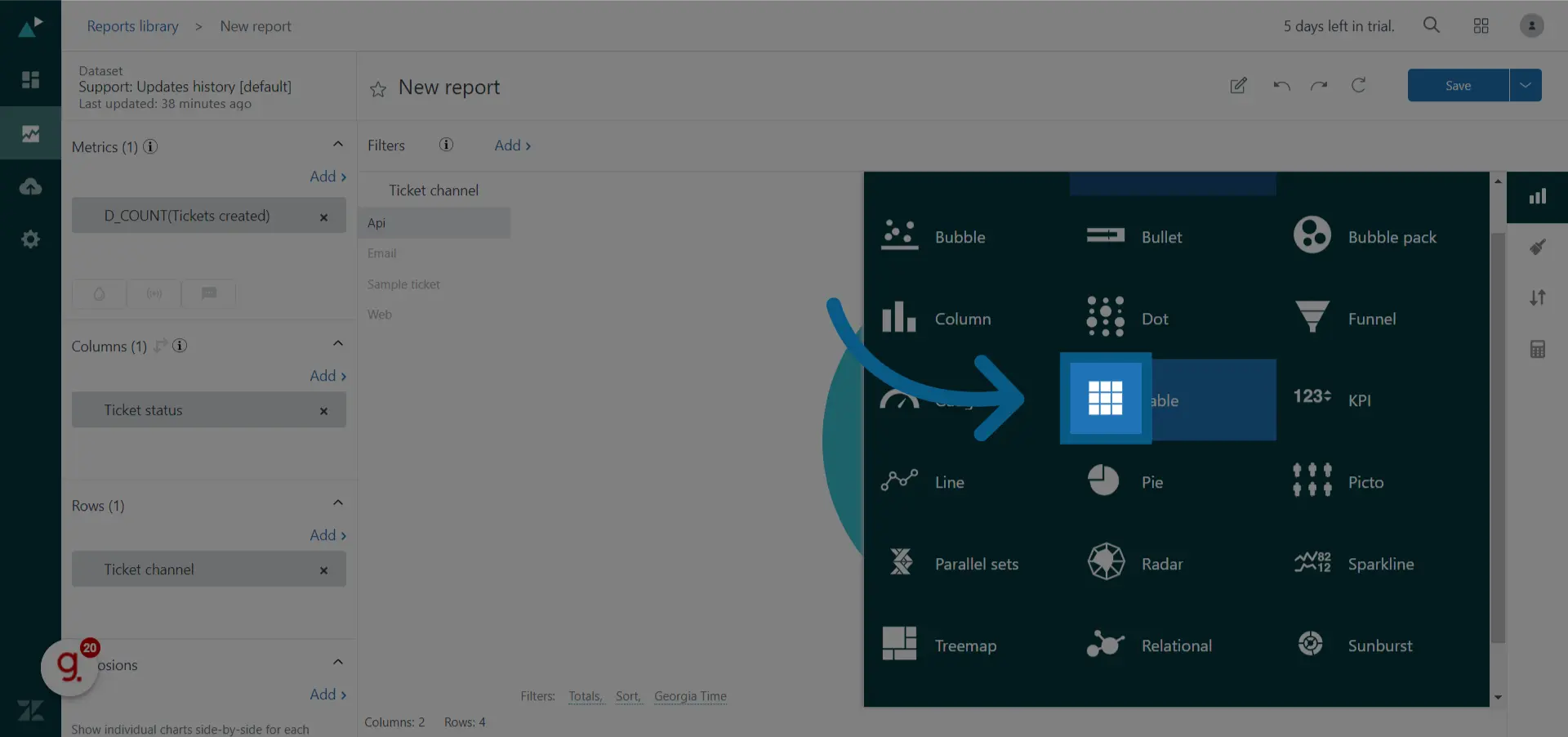This screenshot has width=1568, height=737.
Task: Show Metrics info icon
Action: pos(150,146)
